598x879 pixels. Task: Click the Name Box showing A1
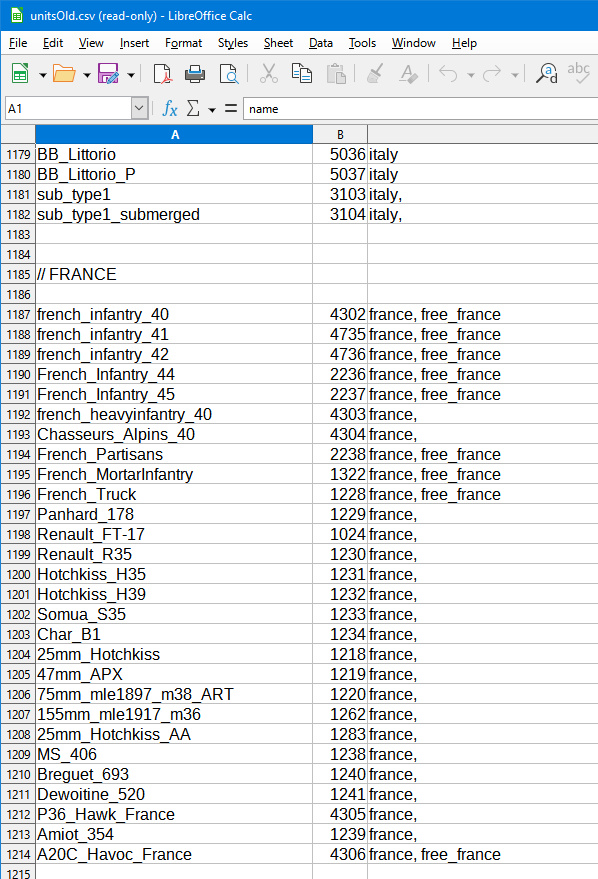tap(68, 108)
